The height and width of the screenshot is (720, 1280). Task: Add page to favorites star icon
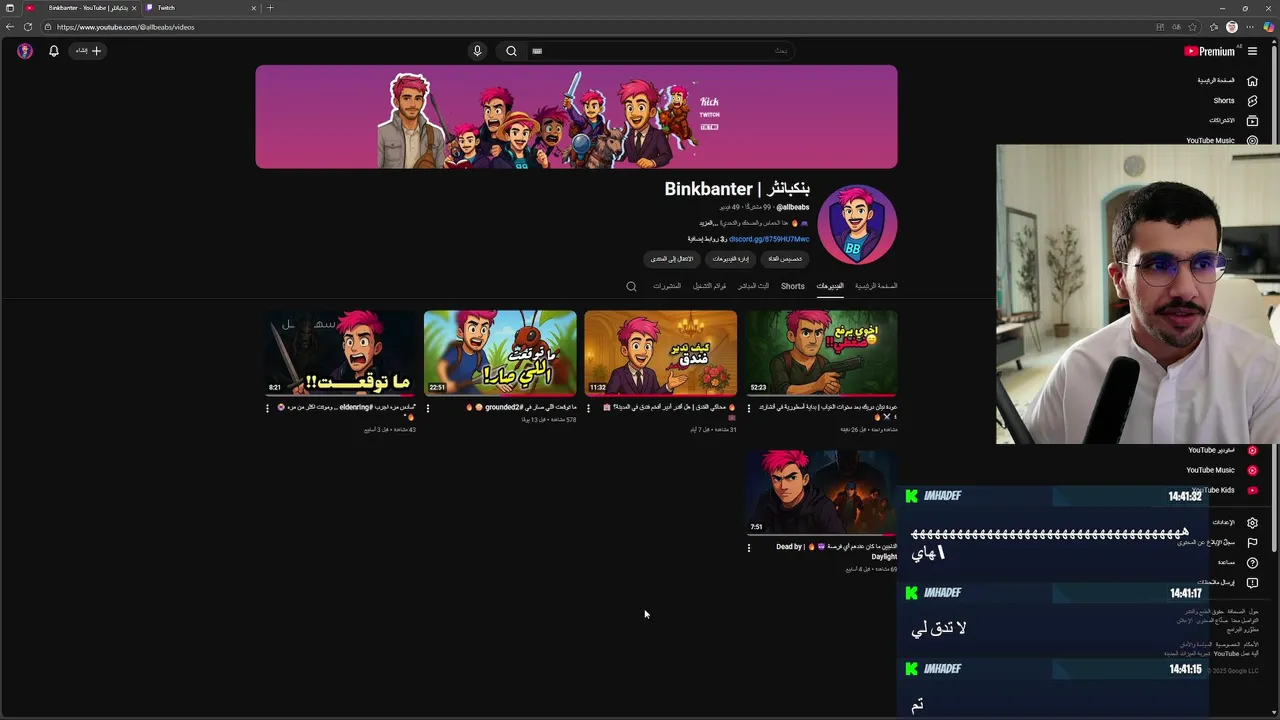point(1192,27)
